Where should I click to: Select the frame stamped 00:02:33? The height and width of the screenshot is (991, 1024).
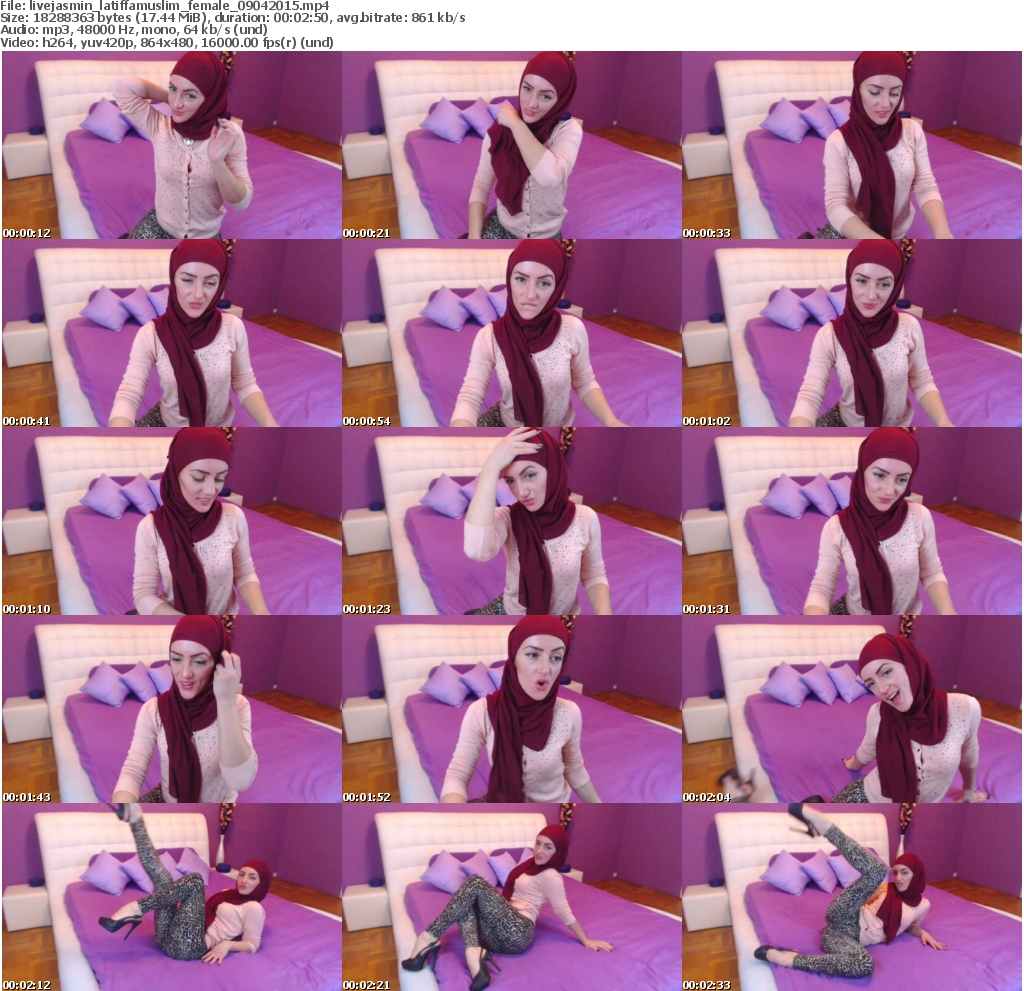point(852,898)
